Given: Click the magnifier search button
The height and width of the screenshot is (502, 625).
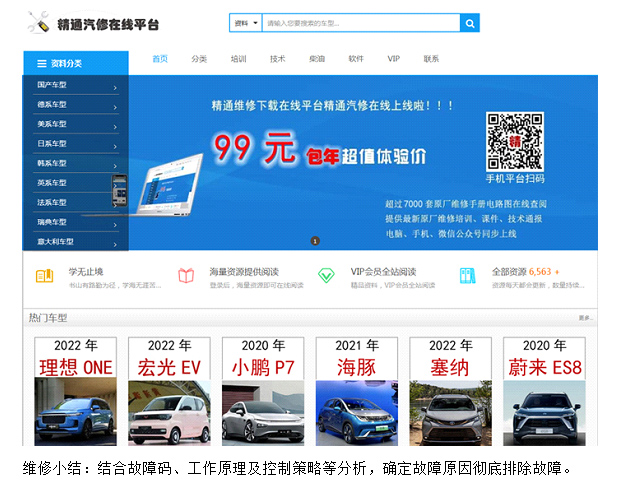Looking at the screenshot, I should pos(470,23).
